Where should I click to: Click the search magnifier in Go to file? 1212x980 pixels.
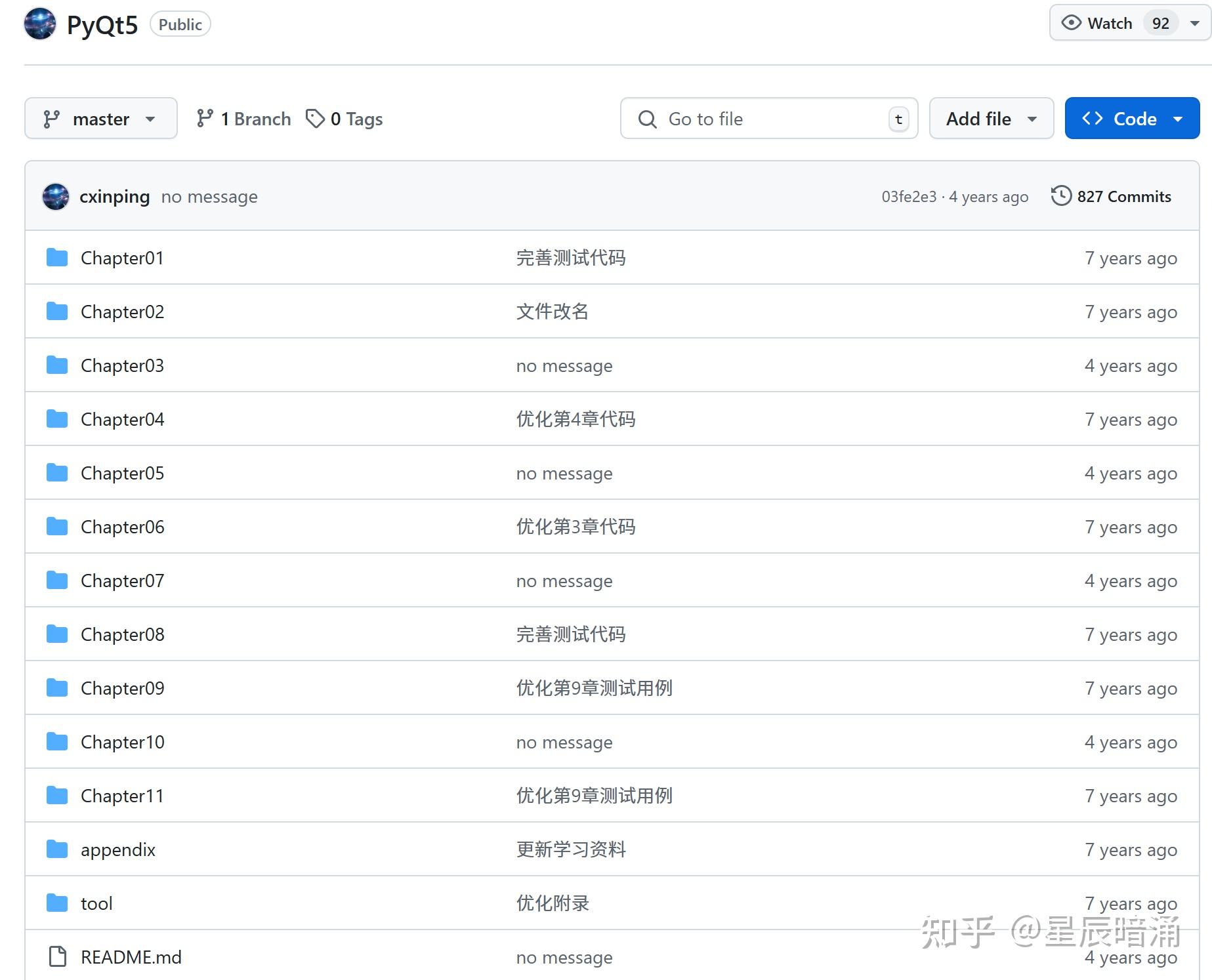tap(648, 119)
